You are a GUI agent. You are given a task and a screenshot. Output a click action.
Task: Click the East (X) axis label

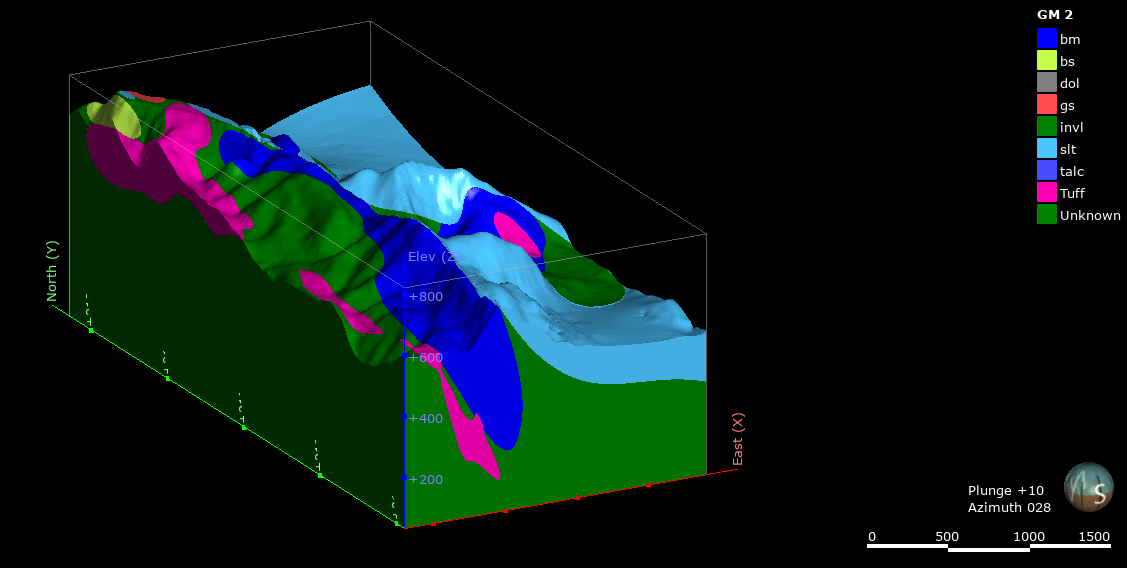pos(738,439)
